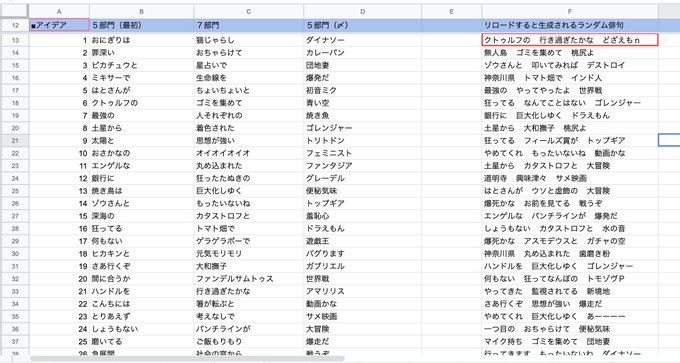Select the '元気モリモリ' cell
680x363 pixels.
[x=248, y=254]
